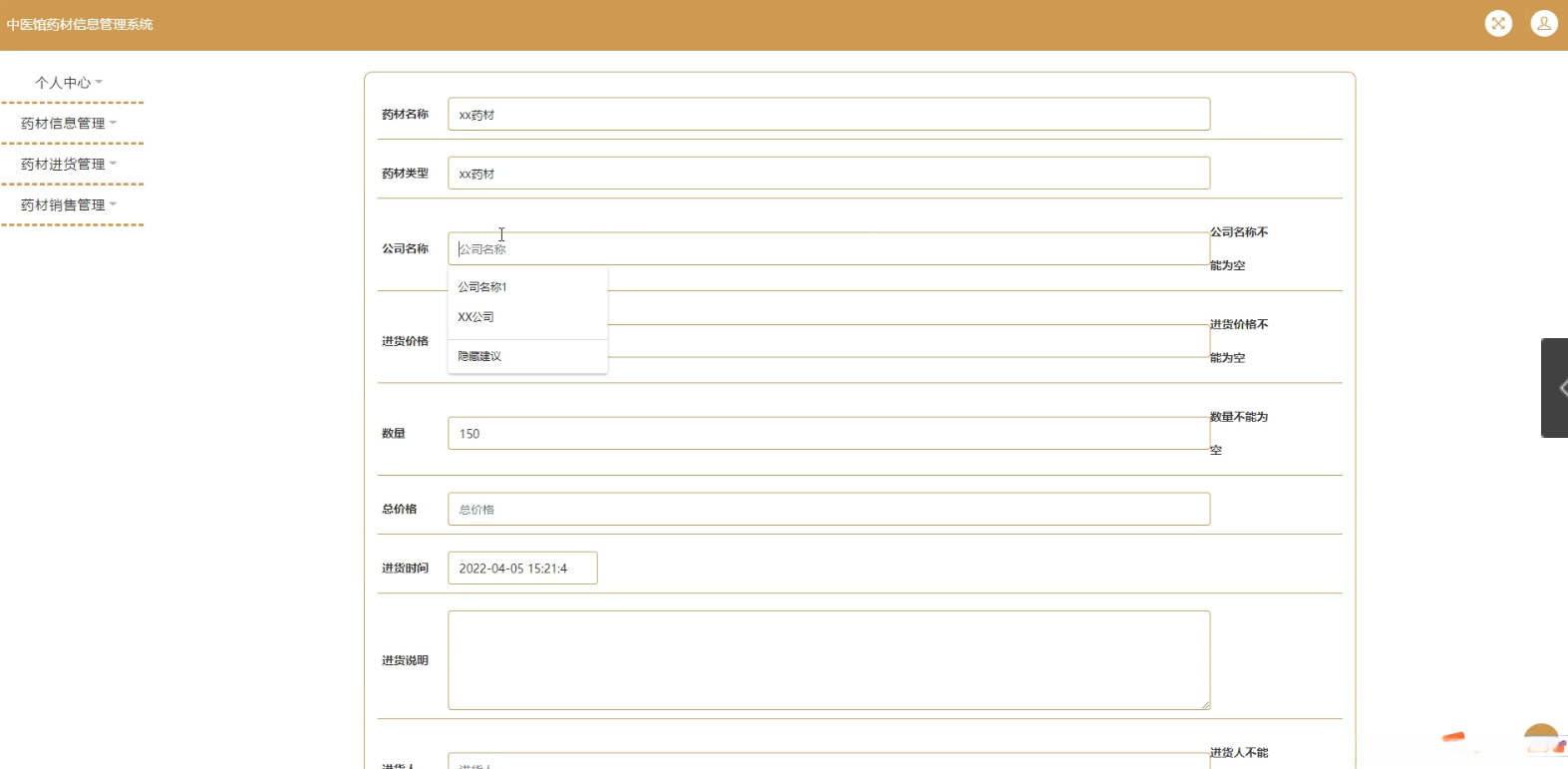Open the 进货时间 date field
The image size is (1568, 769).
point(522,568)
